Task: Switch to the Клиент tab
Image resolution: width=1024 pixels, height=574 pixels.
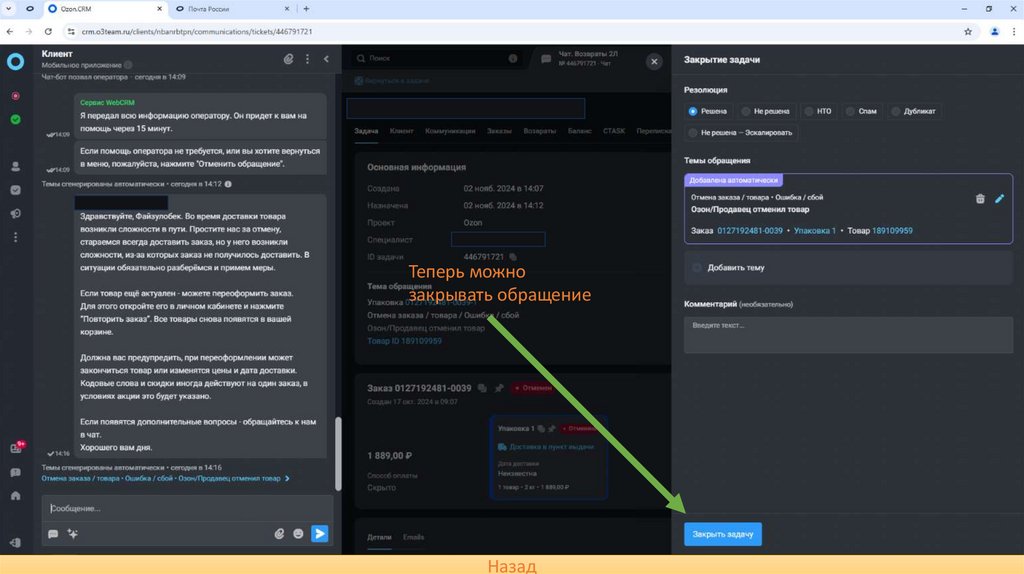Action: tap(402, 131)
